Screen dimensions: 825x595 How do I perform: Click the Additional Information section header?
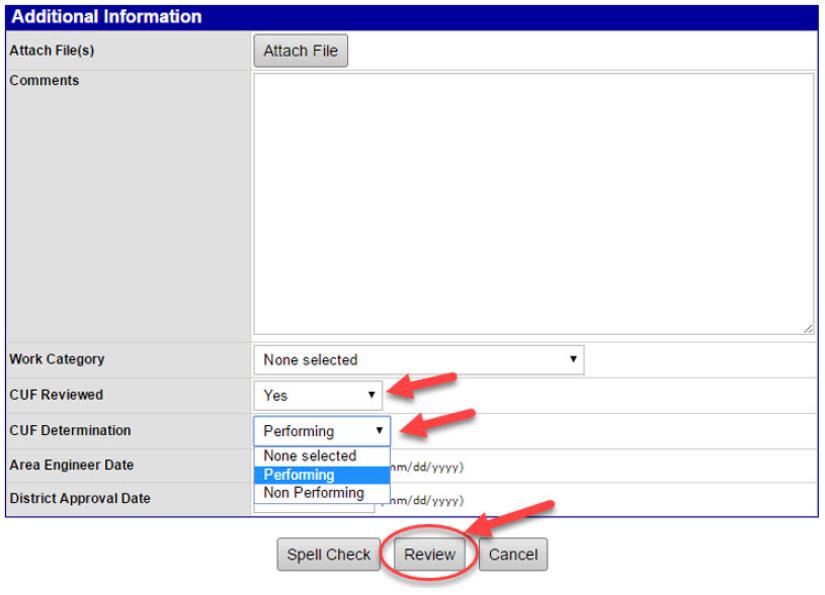[105, 17]
